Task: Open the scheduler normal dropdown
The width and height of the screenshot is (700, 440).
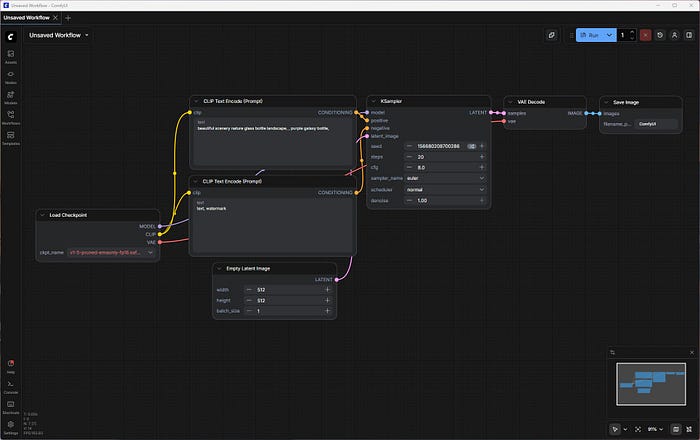Action: click(445, 190)
